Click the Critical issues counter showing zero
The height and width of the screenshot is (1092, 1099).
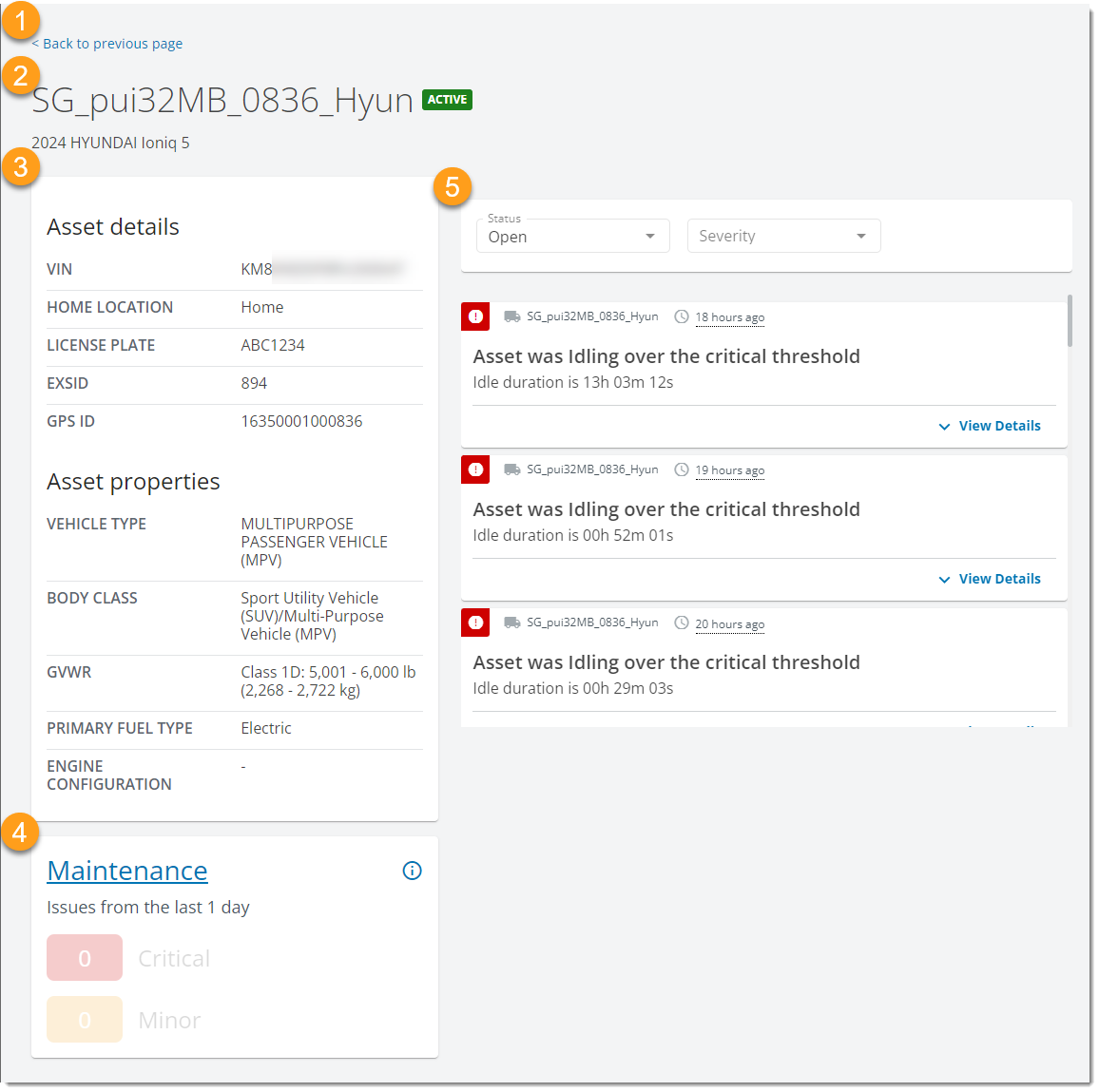pos(85,957)
